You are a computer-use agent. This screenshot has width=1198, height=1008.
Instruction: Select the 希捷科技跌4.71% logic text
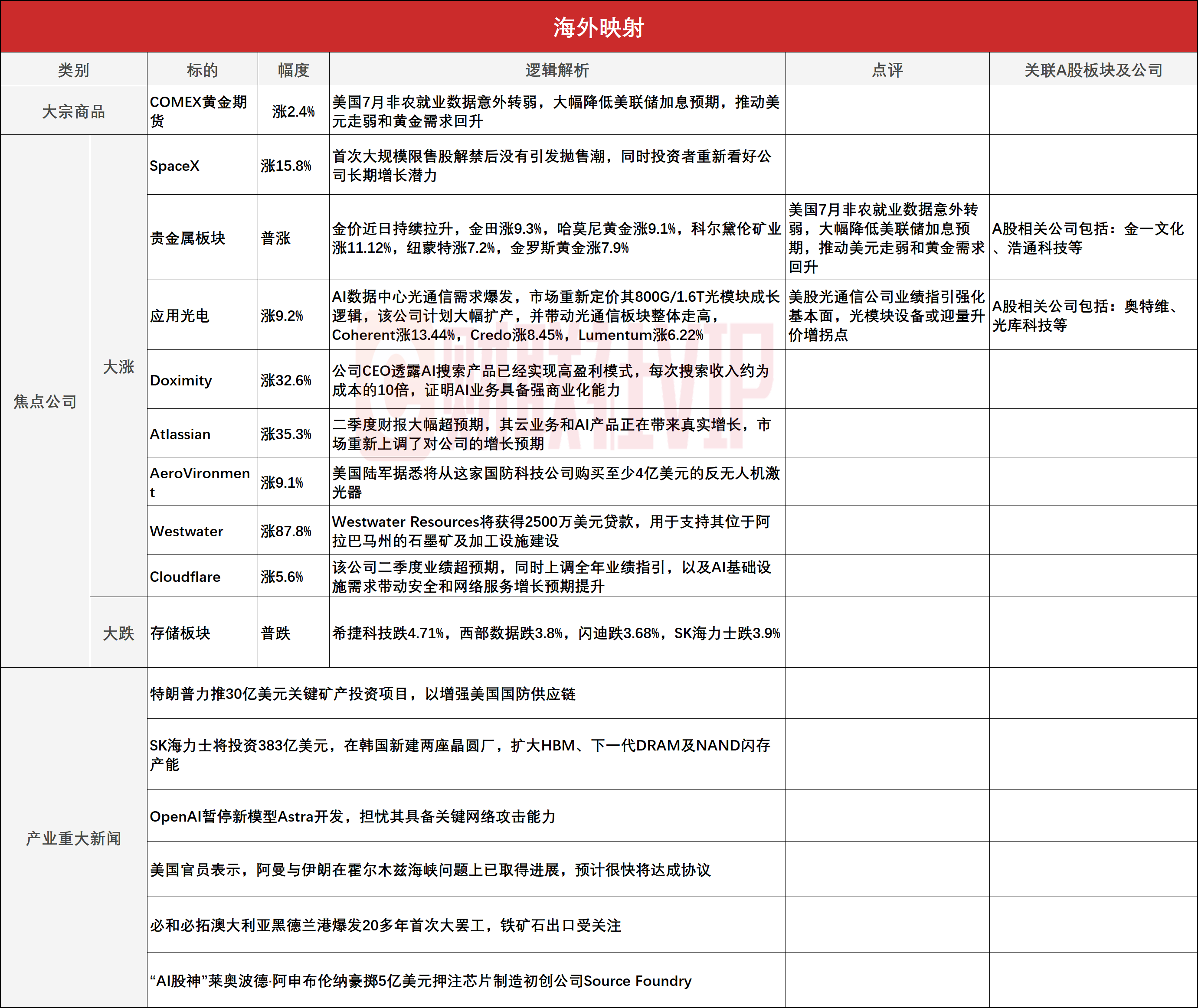pos(556,633)
